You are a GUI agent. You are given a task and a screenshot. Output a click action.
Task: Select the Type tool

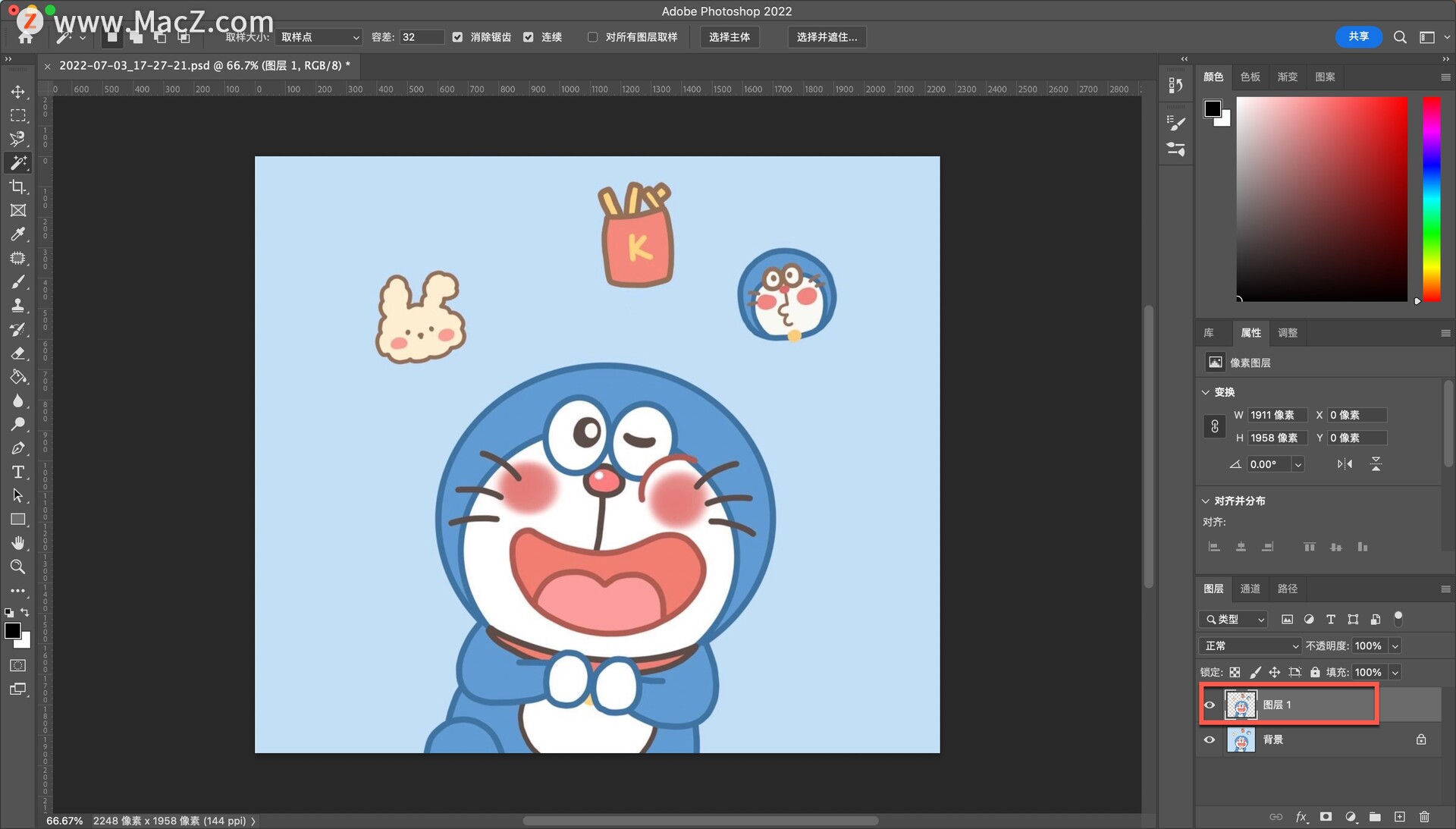click(17, 472)
